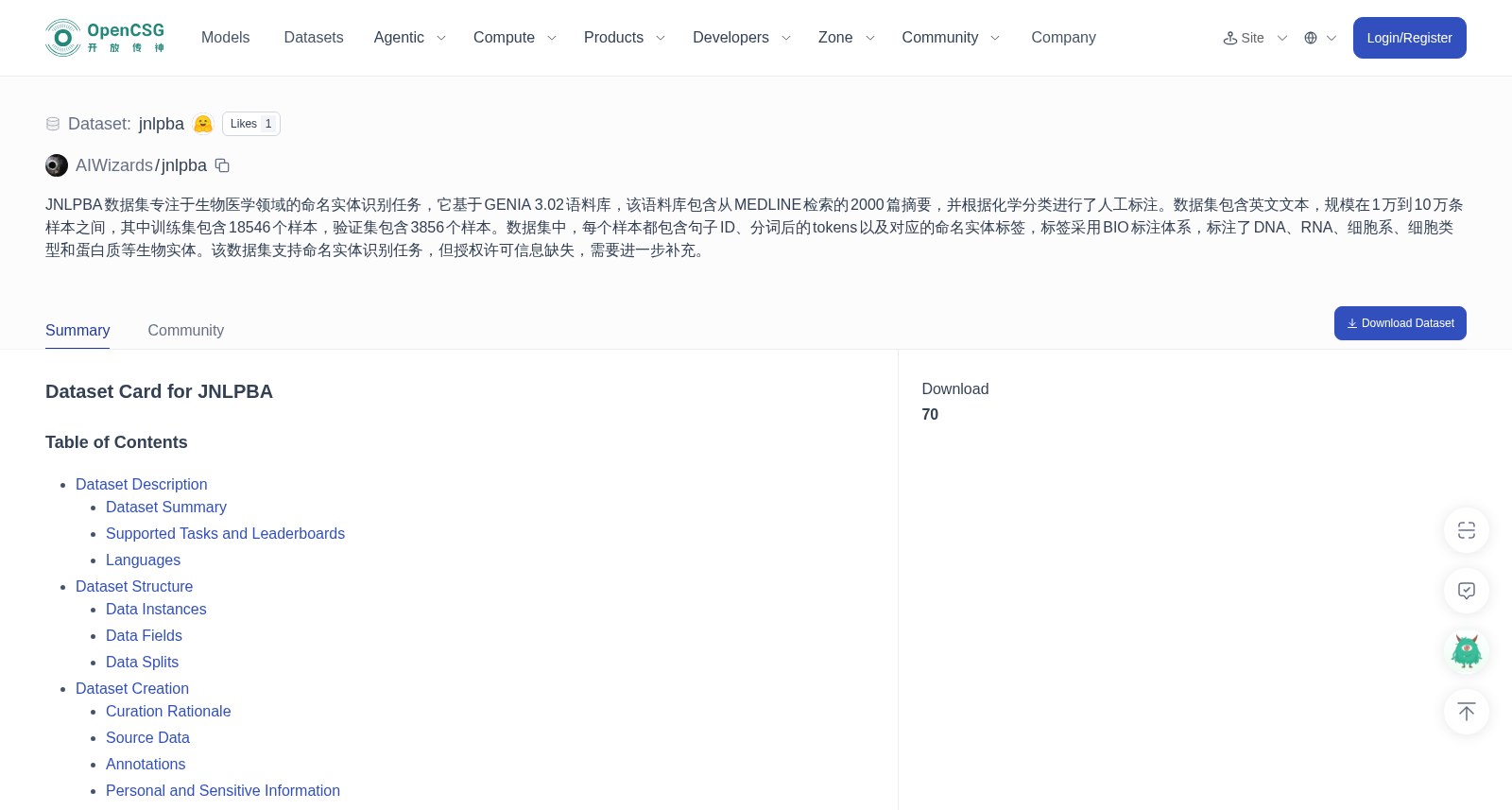
Task: Go to Source Data link
Action: (x=147, y=737)
